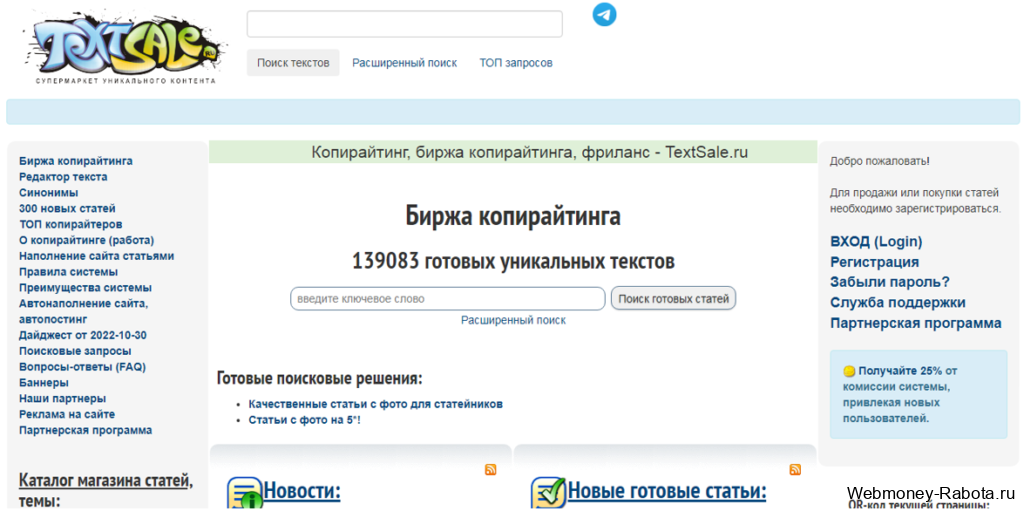The image size is (1024, 511).
Task: Open Новые готовые статьи heading link
Action: [x=667, y=490]
